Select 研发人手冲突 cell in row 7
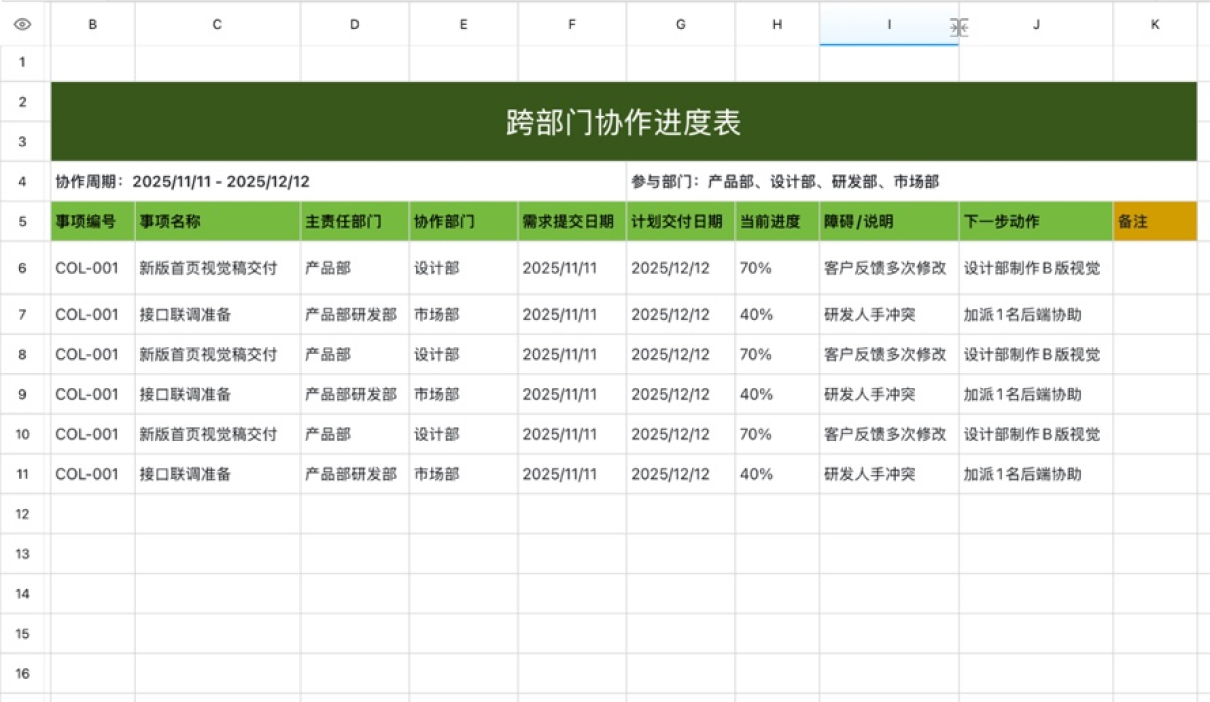 [x=889, y=314]
